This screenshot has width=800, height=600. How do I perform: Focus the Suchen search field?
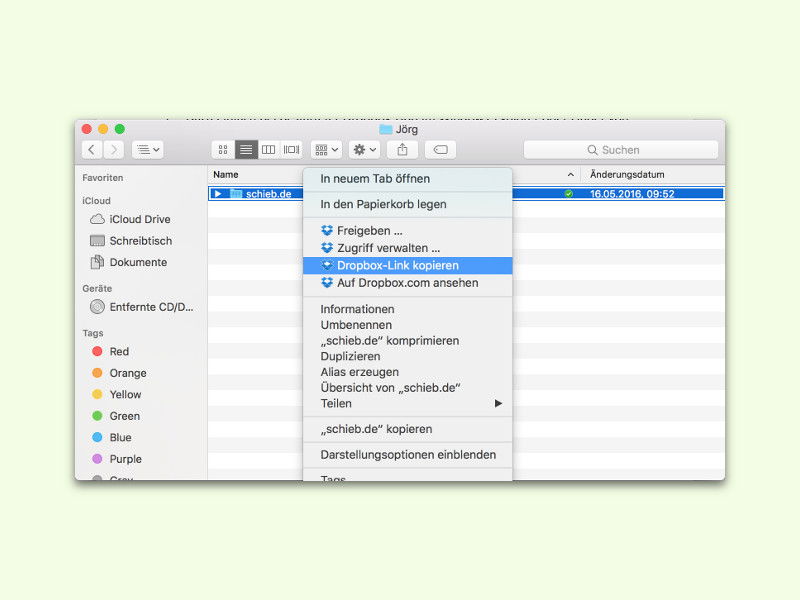621,149
